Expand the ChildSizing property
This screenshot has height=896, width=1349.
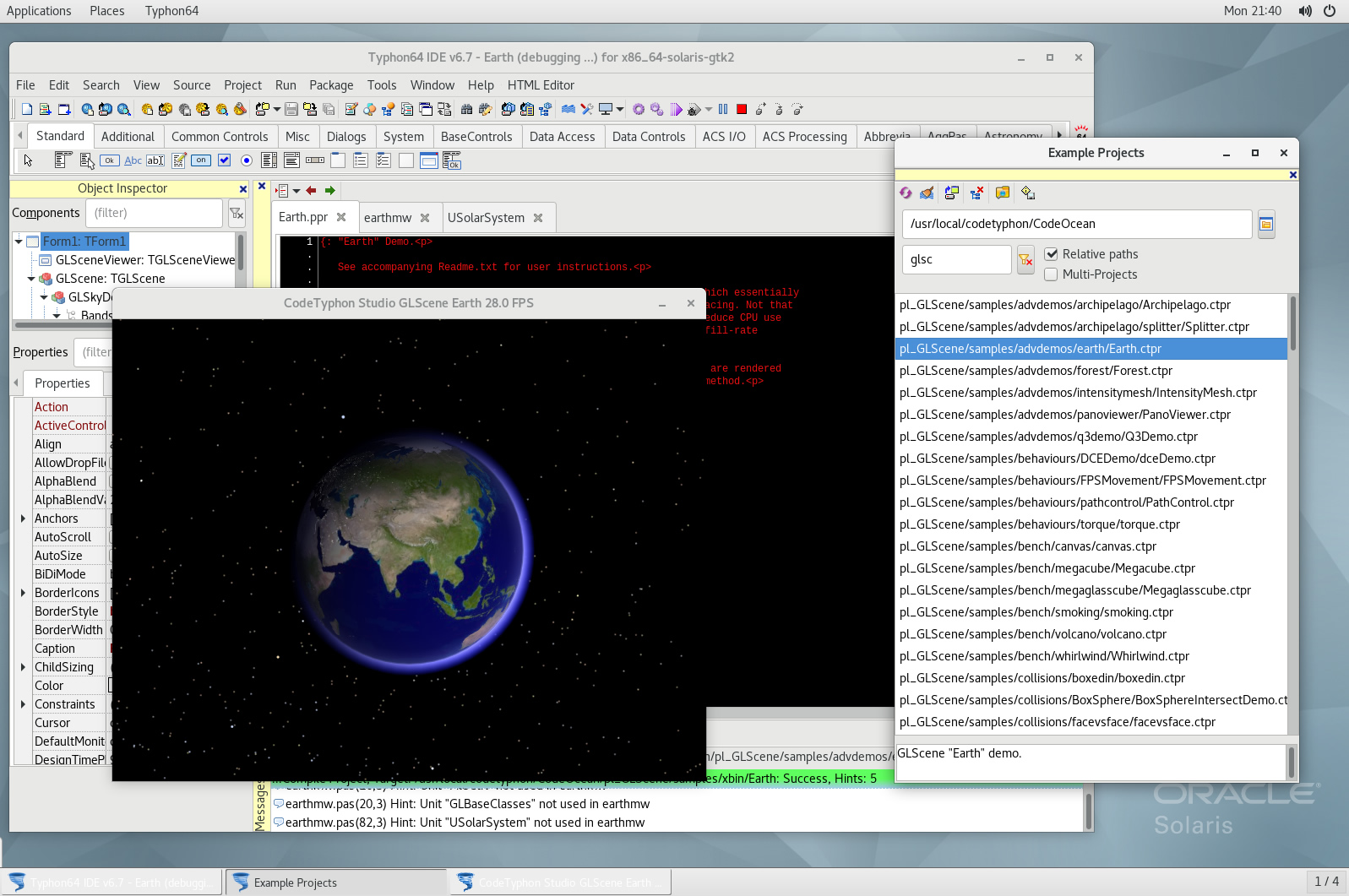(23, 667)
